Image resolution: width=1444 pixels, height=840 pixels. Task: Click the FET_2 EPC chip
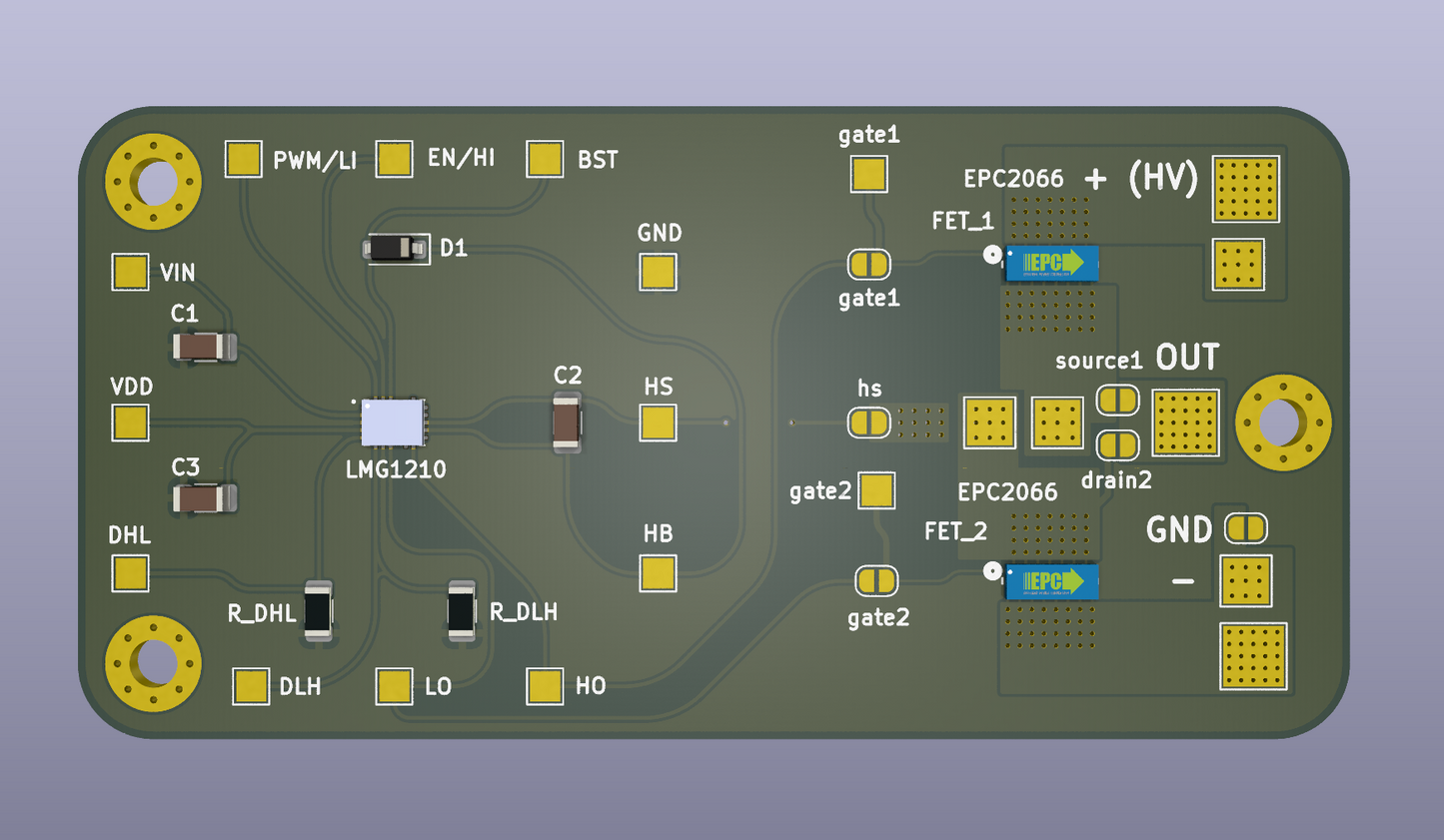click(1052, 580)
